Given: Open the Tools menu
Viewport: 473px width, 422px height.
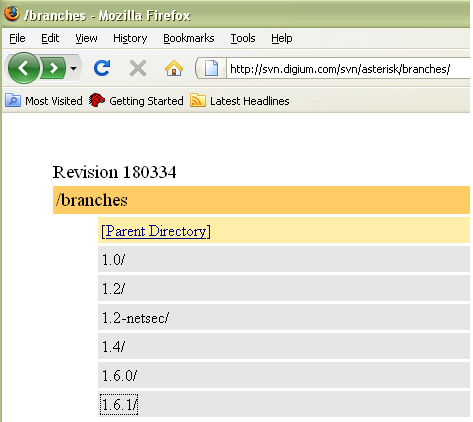Looking at the screenshot, I should [x=243, y=39].
